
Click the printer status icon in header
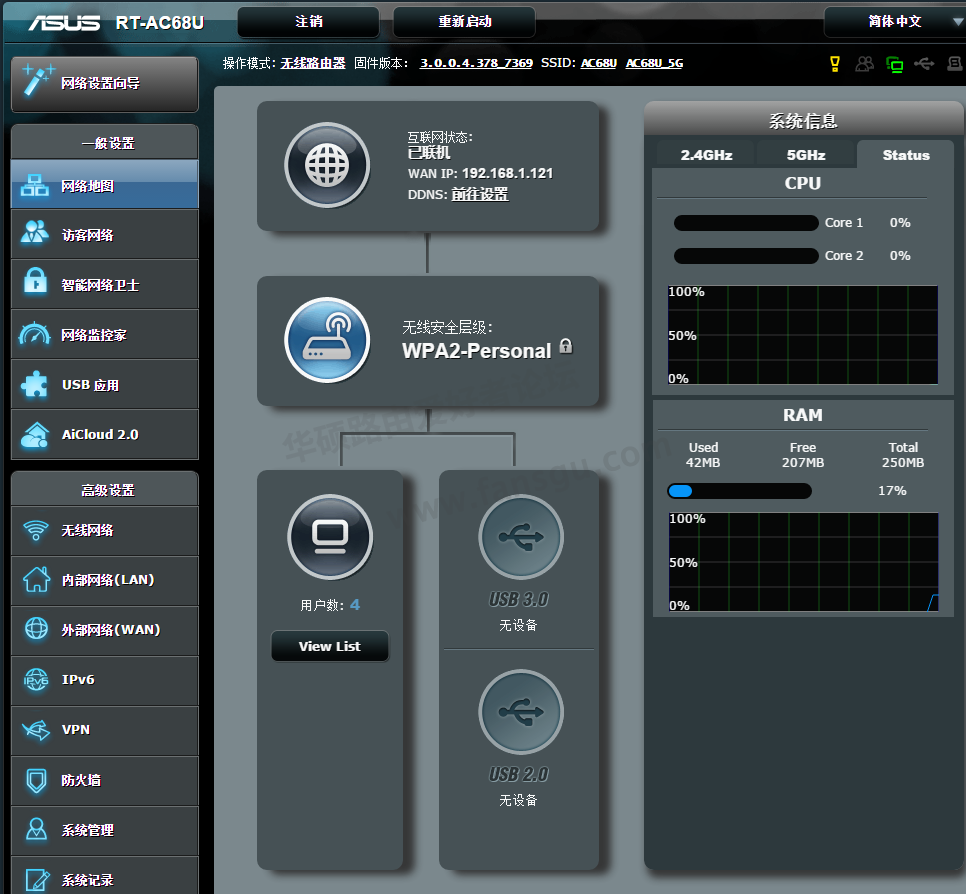click(x=955, y=63)
